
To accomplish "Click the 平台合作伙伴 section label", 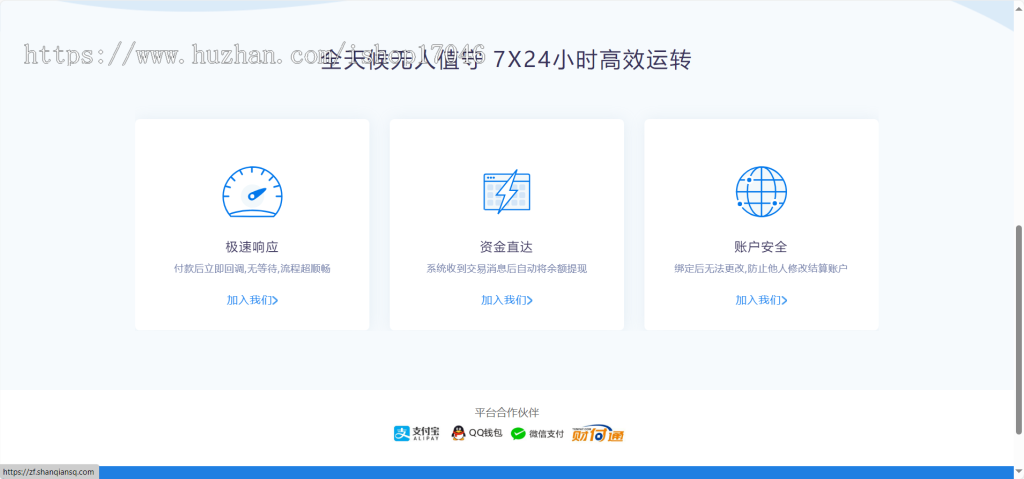I will tap(506, 412).
